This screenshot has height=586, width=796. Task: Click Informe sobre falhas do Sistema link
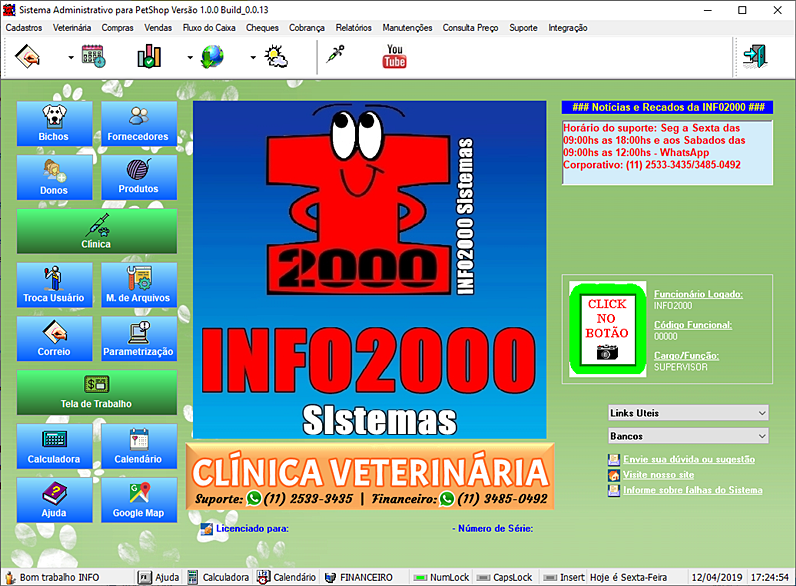click(692, 490)
